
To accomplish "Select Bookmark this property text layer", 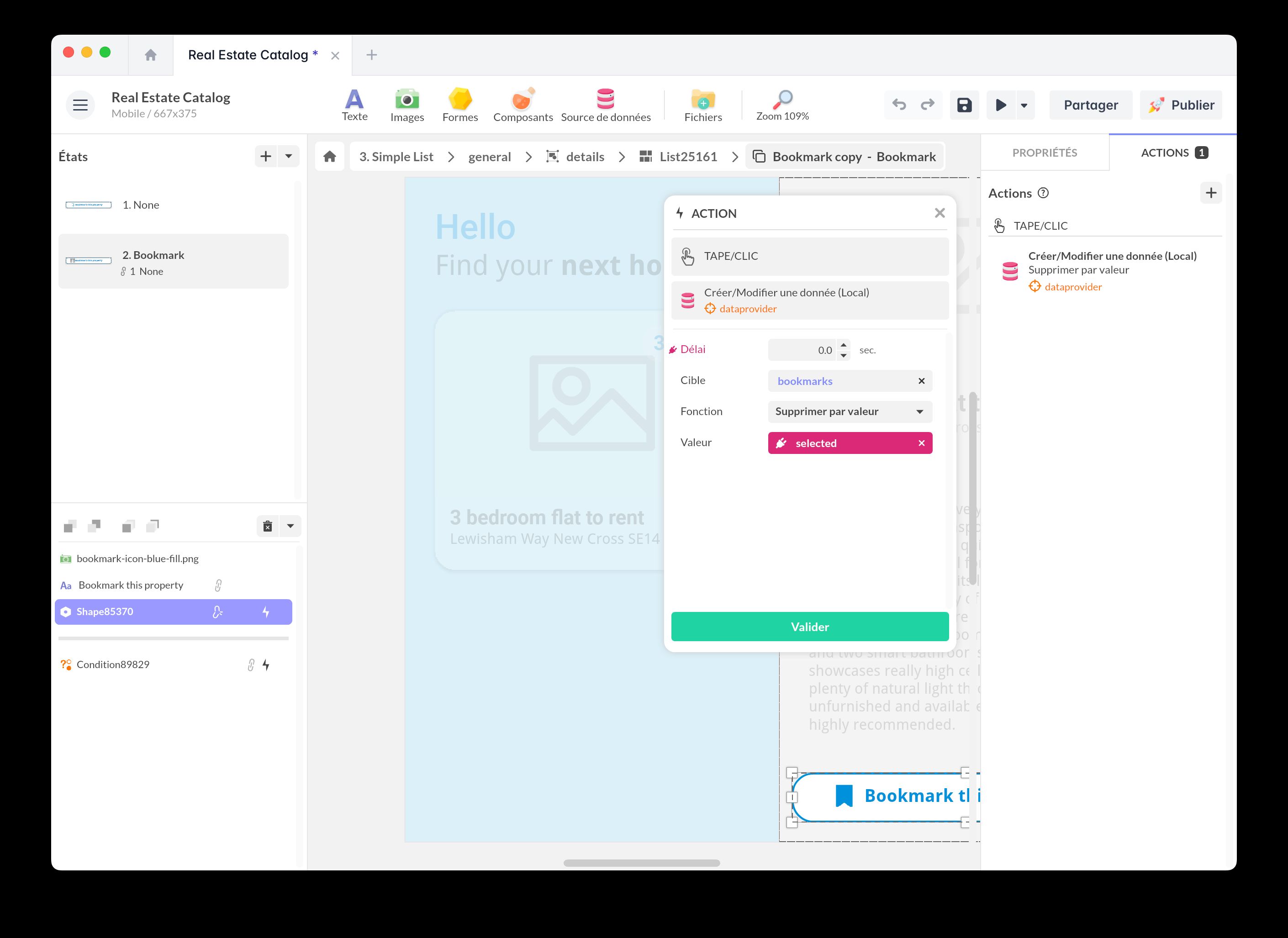I will pos(173,585).
